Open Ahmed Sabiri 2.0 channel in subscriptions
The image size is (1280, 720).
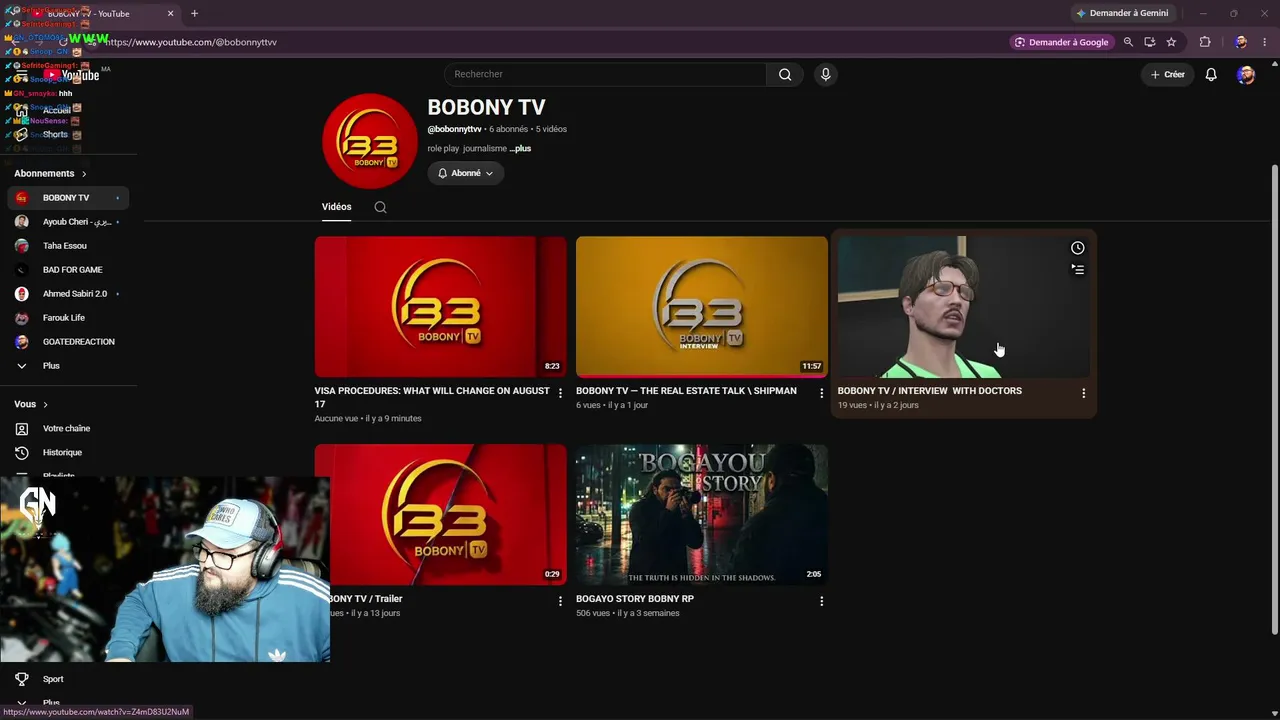coord(66,294)
